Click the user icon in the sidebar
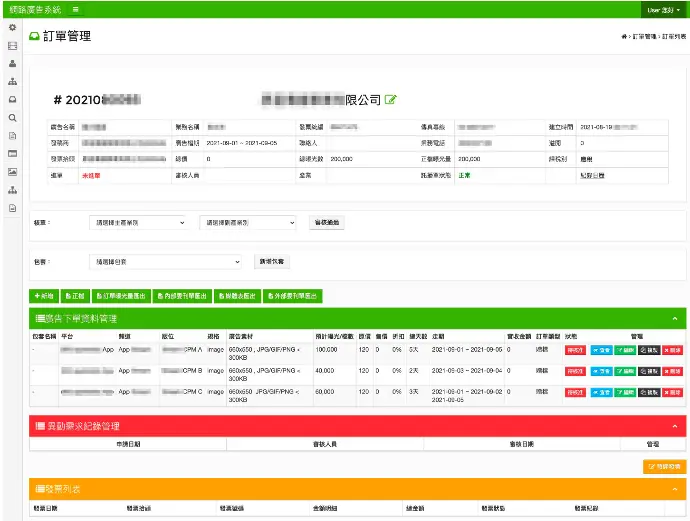This screenshot has height=521, width=690. 12,63
